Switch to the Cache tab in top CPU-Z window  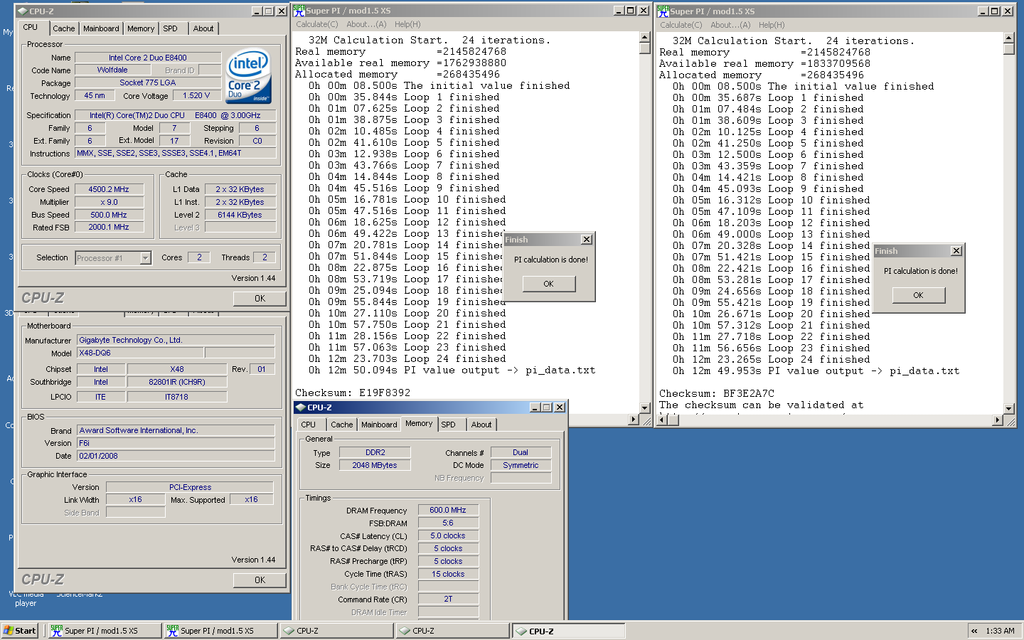[x=64, y=29]
